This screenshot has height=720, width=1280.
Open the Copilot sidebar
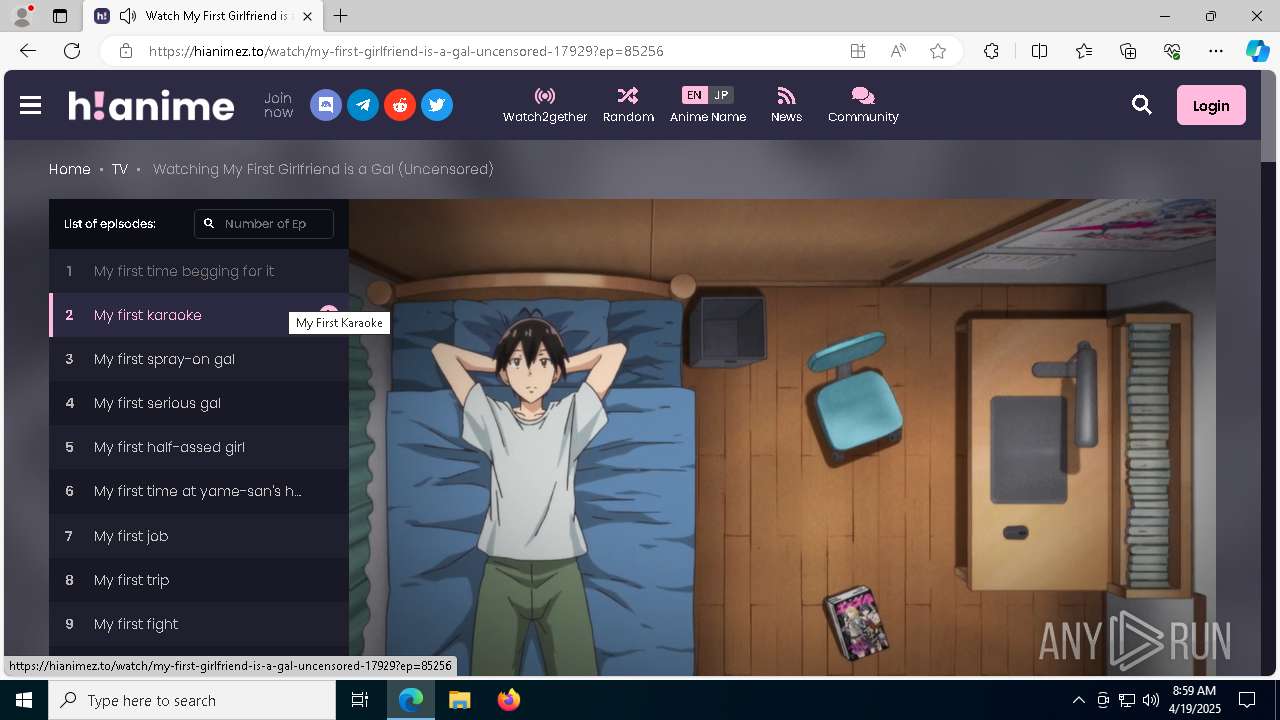(x=1258, y=51)
